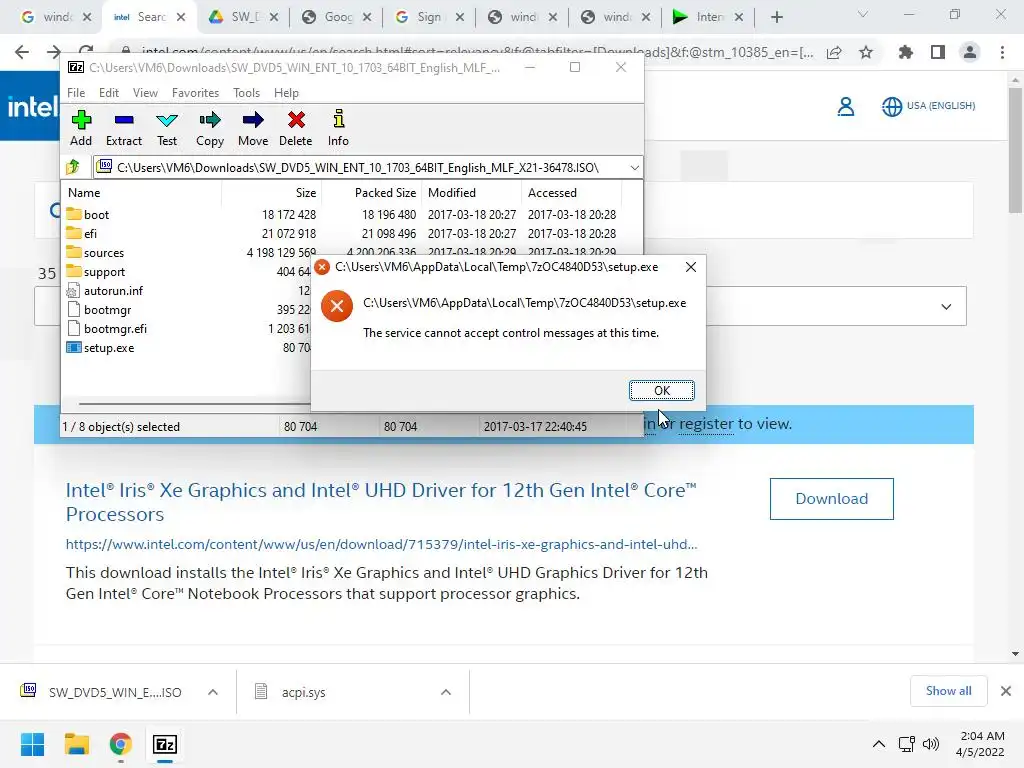Click the Download button for Iris Xe driver
Screen dimensions: 1024x768
(831, 499)
